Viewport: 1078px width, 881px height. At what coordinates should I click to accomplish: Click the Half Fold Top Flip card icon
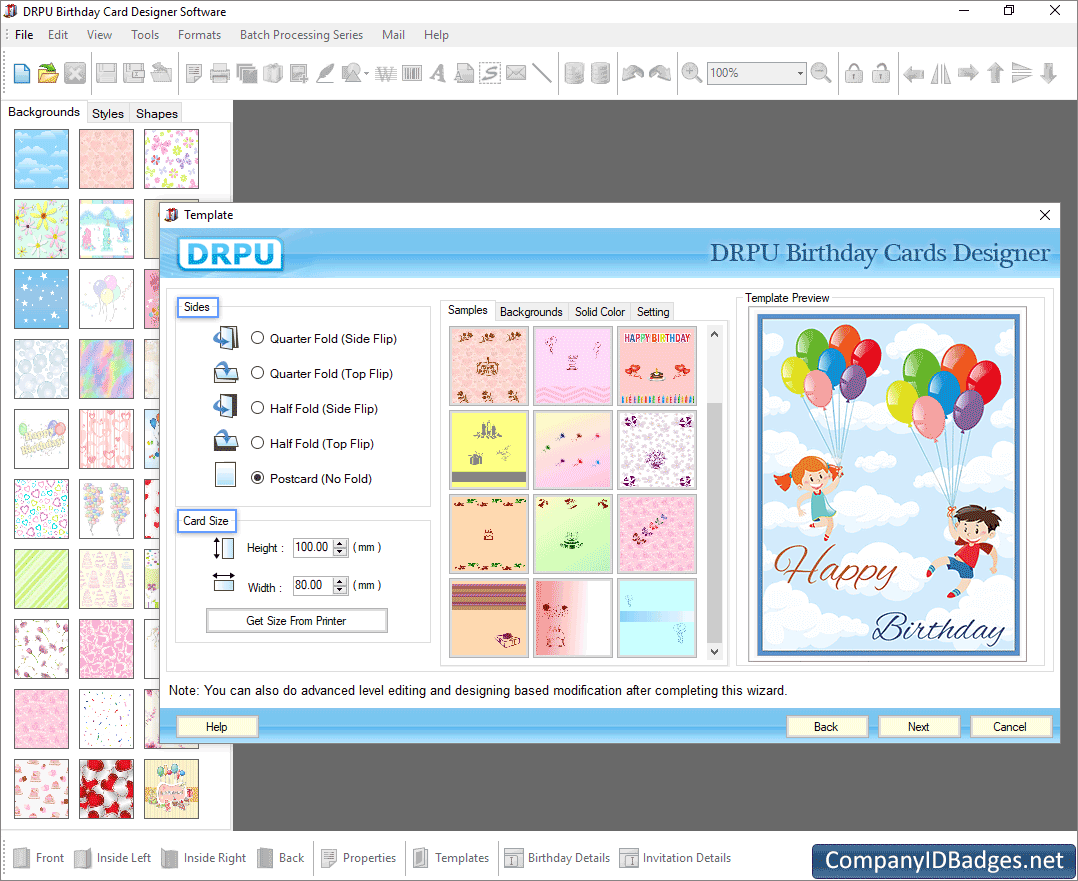pos(226,440)
